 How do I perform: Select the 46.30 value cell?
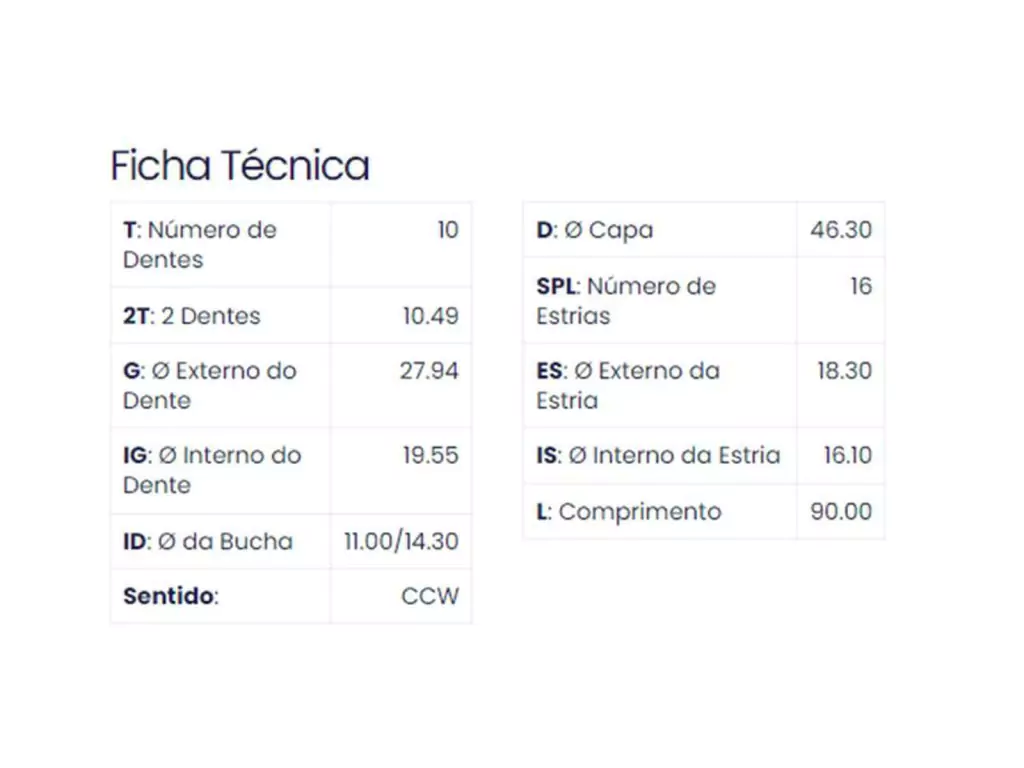(841, 230)
